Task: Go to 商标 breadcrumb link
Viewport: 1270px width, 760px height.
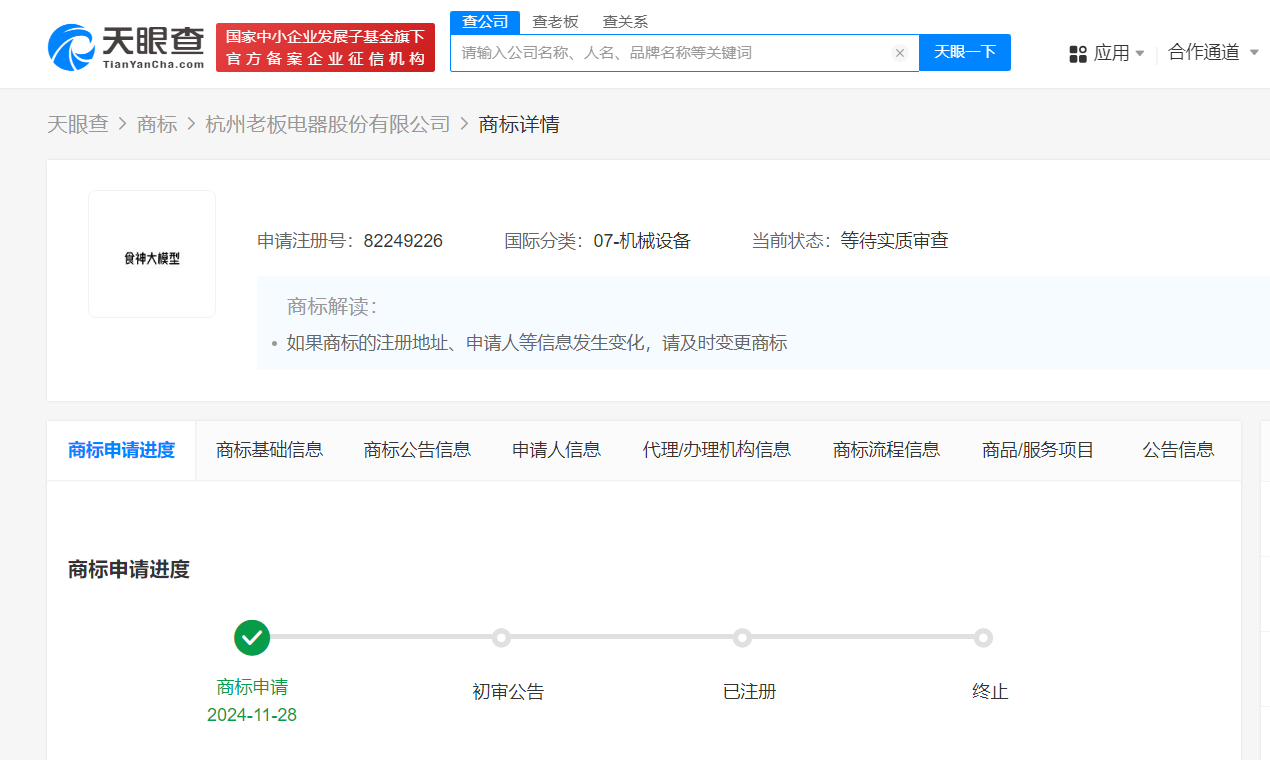Action: [x=157, y=124]
